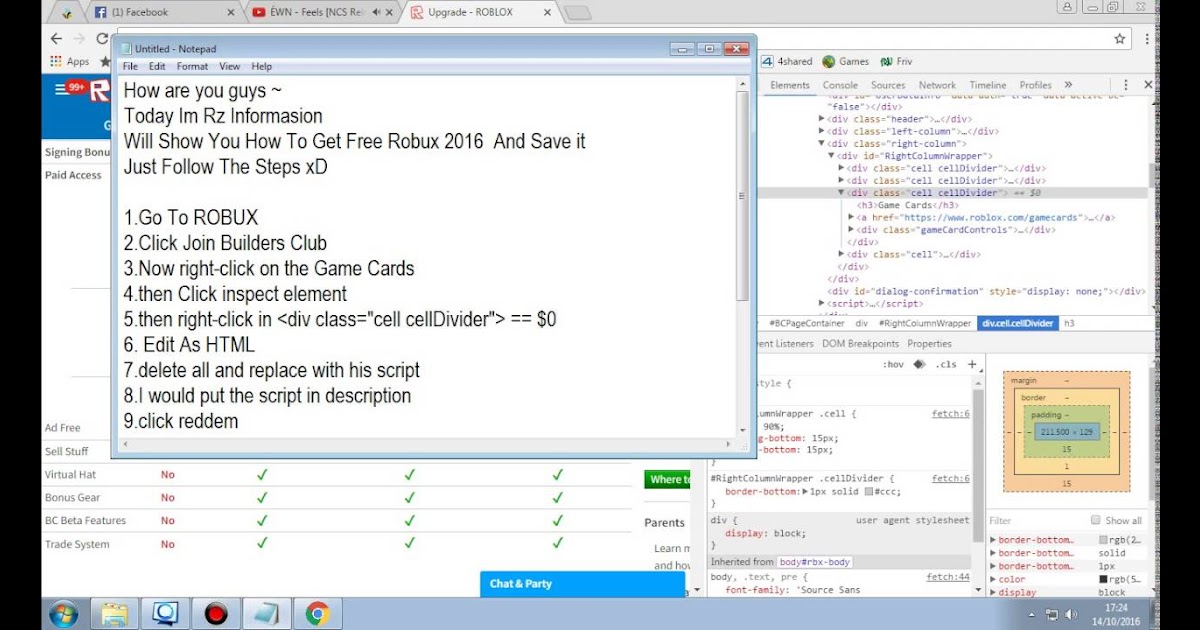Show more DevTools tabs chevron

pyautogui.click(x=1068, y=85)
